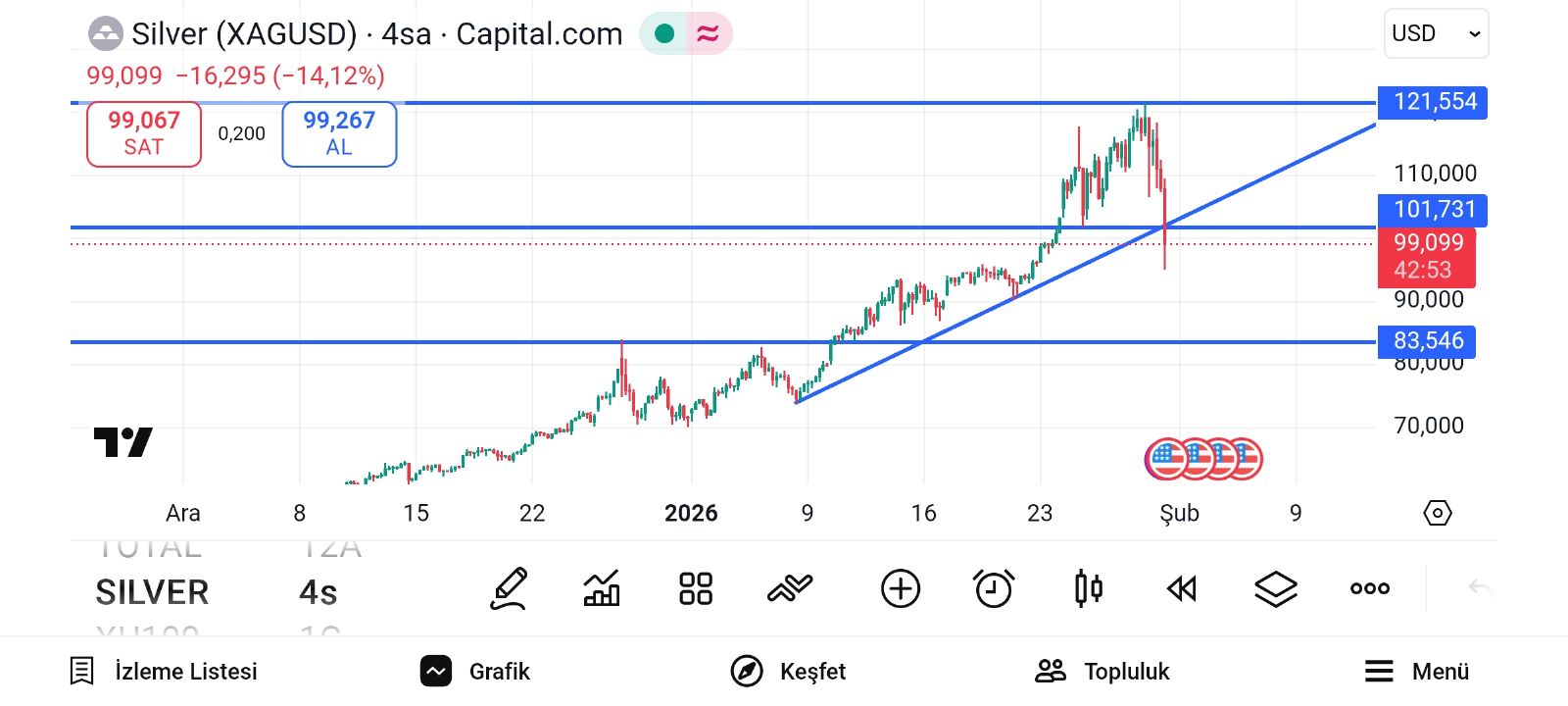
Task: Open the three dots more menu
Action: (1369, 589)
